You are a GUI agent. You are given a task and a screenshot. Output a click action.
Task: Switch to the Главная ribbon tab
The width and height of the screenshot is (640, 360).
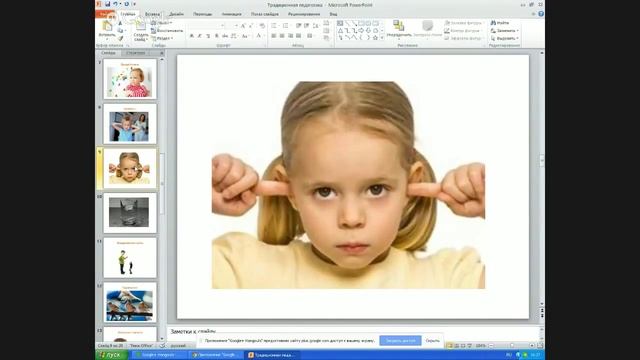coord(128,14)
